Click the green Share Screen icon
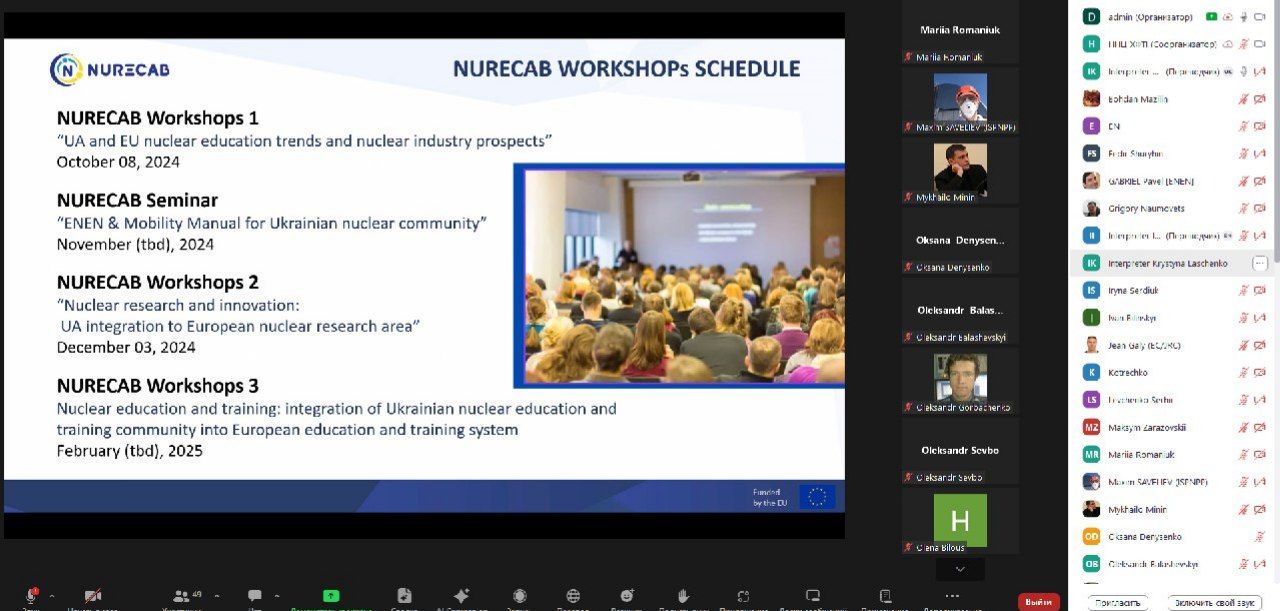Viewport: 1280px width, 611px height. pyautogui.click(x=331, y=595)
